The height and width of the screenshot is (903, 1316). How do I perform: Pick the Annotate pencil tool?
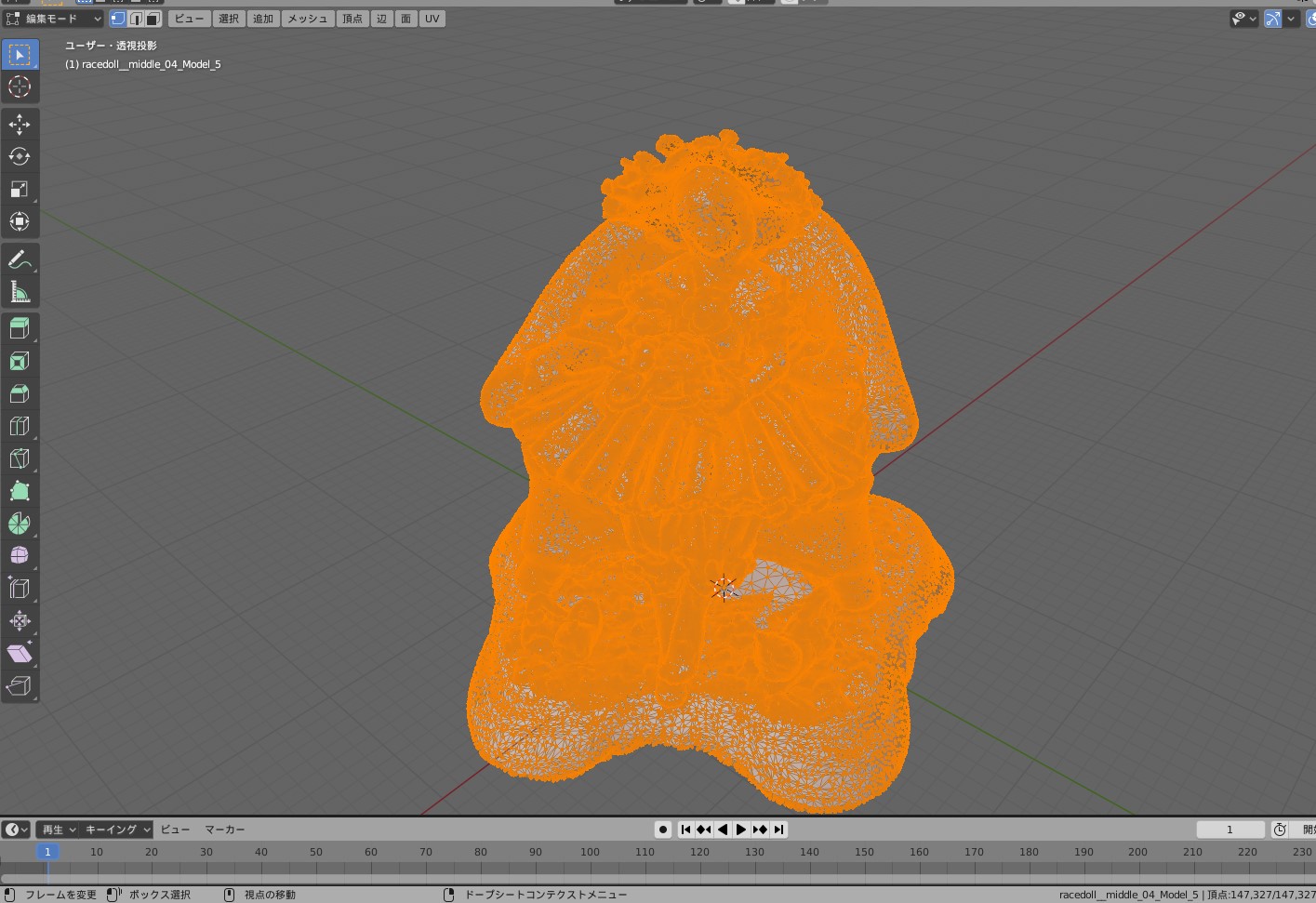pos(20,259)
